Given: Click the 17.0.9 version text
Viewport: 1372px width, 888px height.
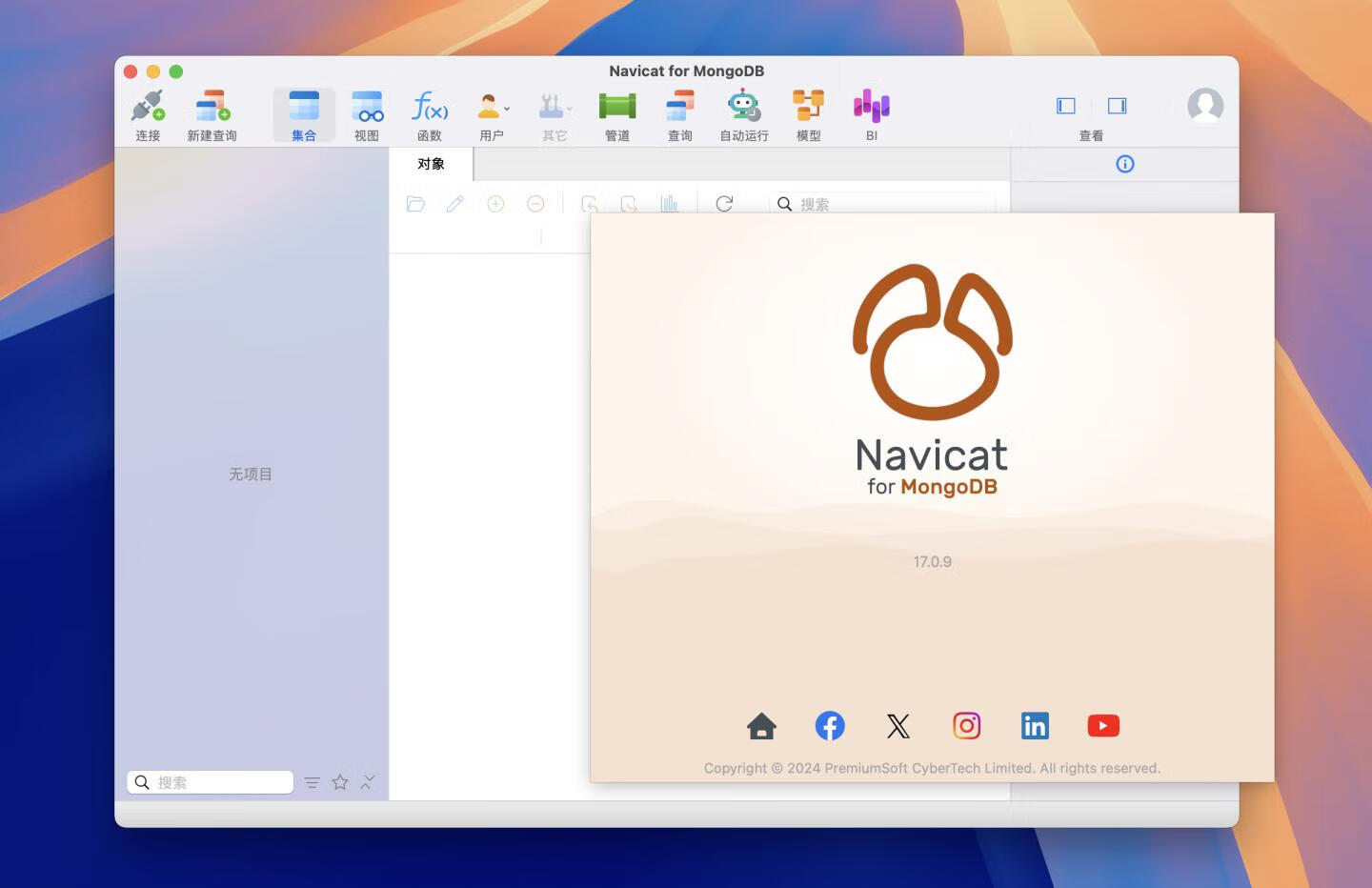Looking at the screenshot, I should (933, 562).
